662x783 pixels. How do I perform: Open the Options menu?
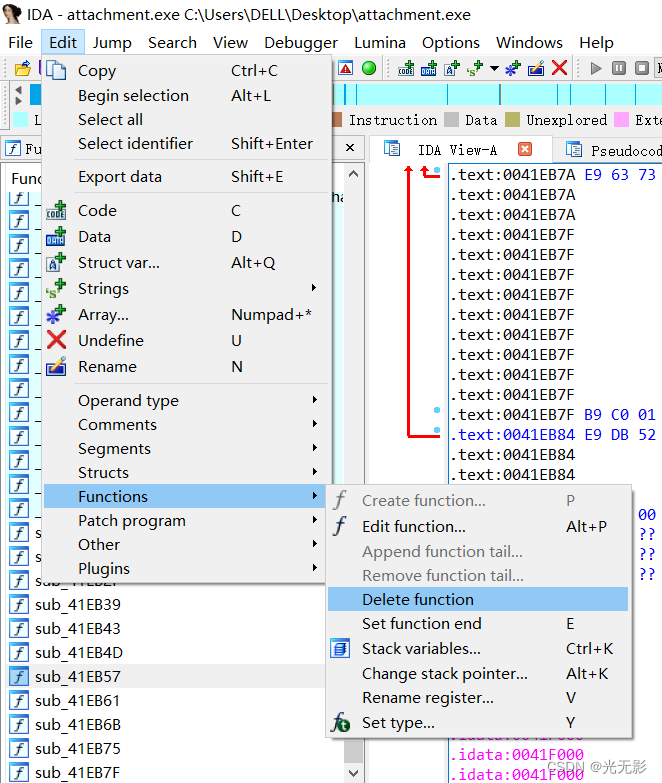pyautogui.click(x=451, y=42)
